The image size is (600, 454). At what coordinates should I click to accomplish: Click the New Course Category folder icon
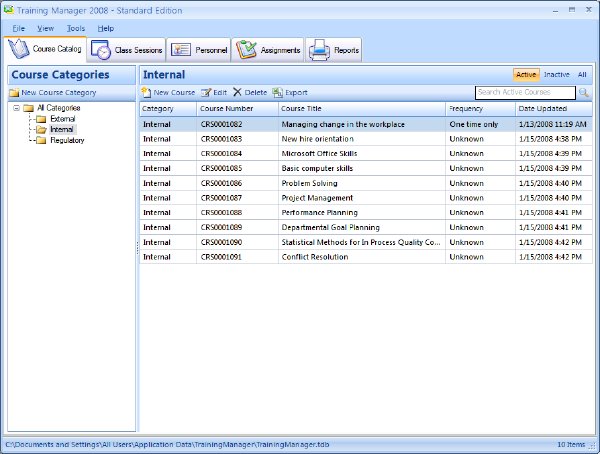pos(15,93)
